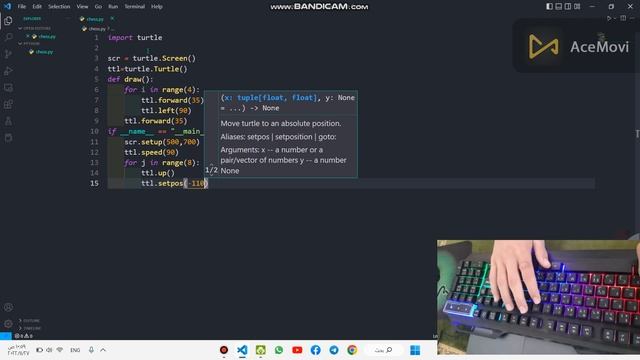Expand the Outline section

[x=29, y=320]
